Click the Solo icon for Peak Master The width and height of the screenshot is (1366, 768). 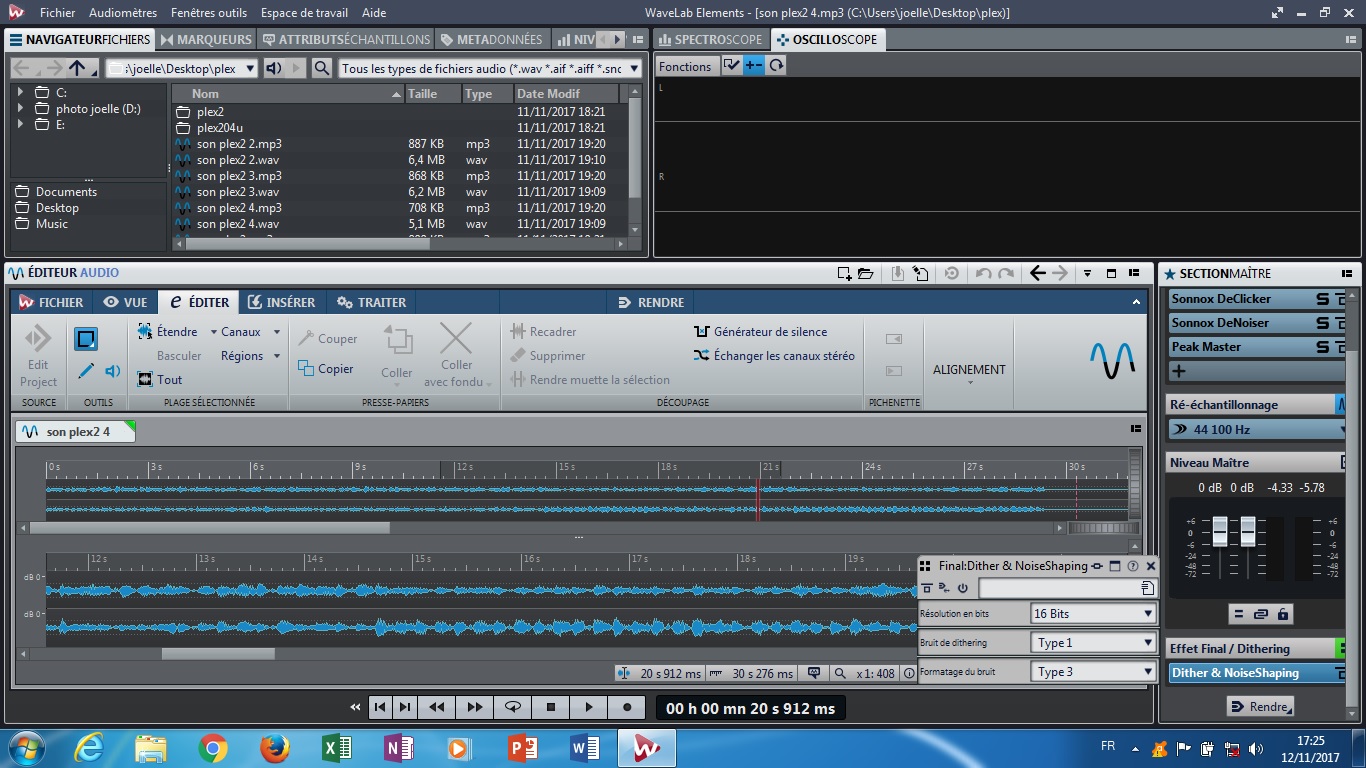(1323, 347)
